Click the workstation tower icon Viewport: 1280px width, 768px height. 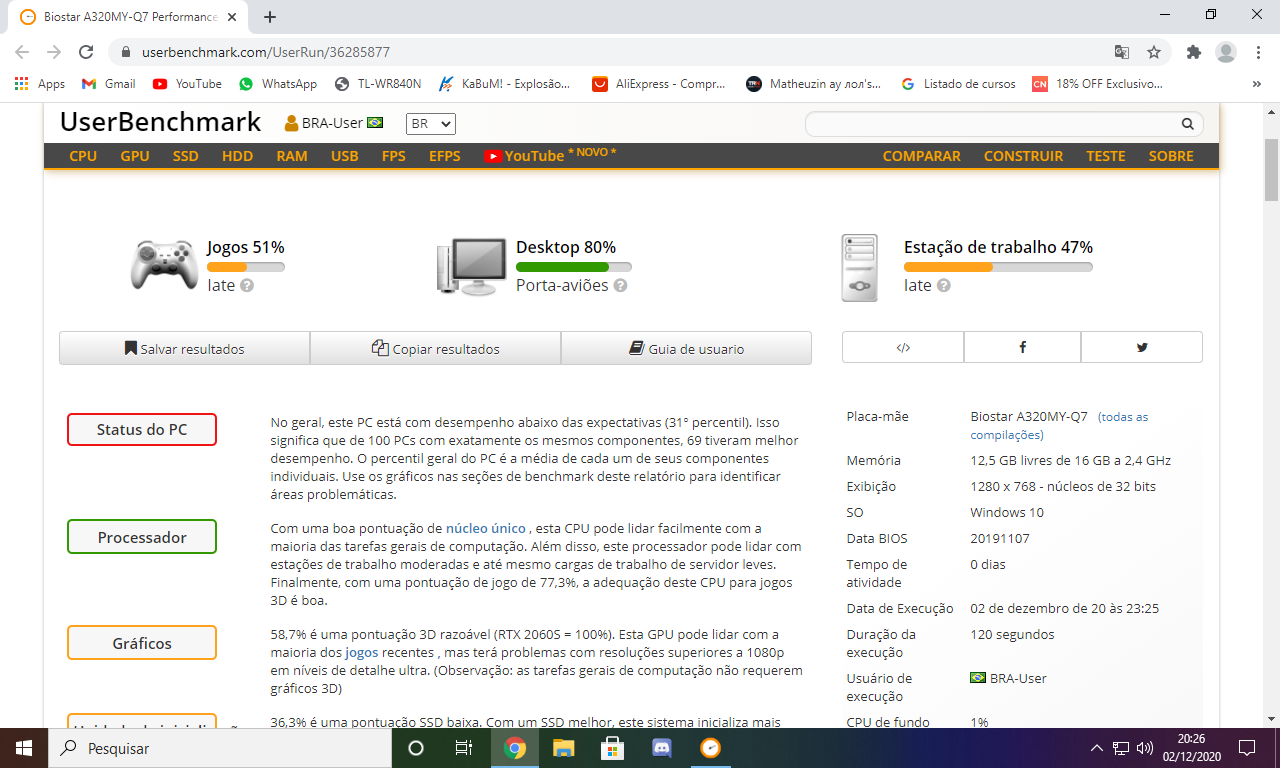(860, 267)
